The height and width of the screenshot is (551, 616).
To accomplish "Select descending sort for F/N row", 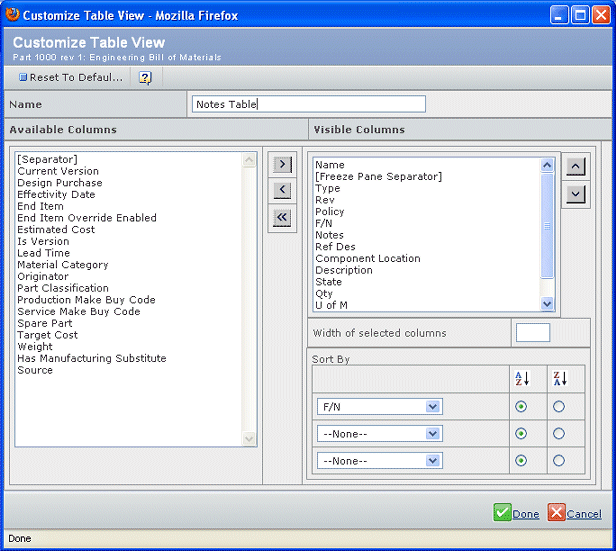I will 559,407.
